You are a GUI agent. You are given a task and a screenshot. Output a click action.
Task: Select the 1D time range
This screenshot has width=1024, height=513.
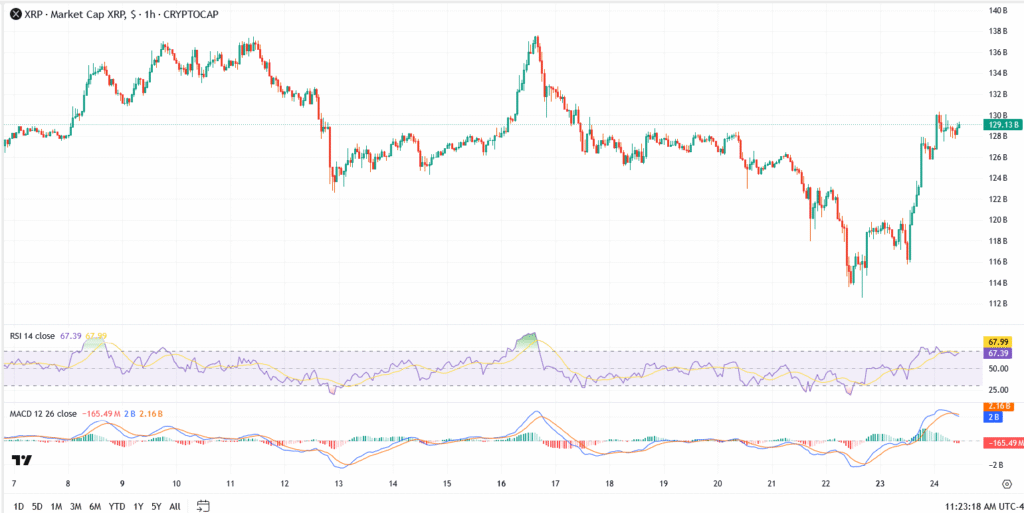18,506
